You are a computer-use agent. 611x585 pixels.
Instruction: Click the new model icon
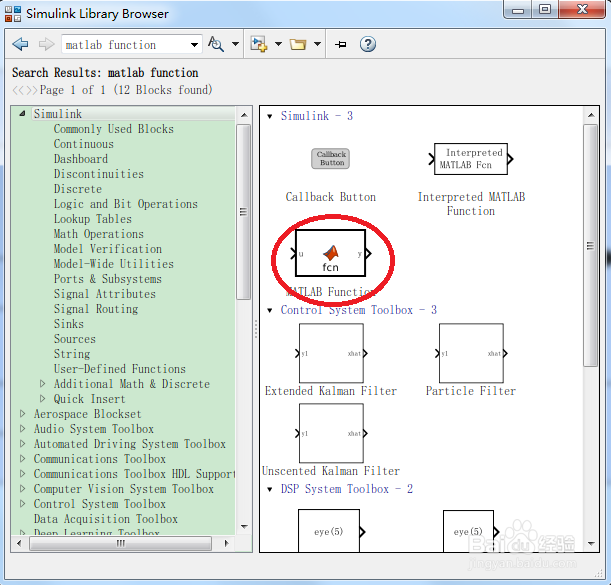(x=259, y=44)
